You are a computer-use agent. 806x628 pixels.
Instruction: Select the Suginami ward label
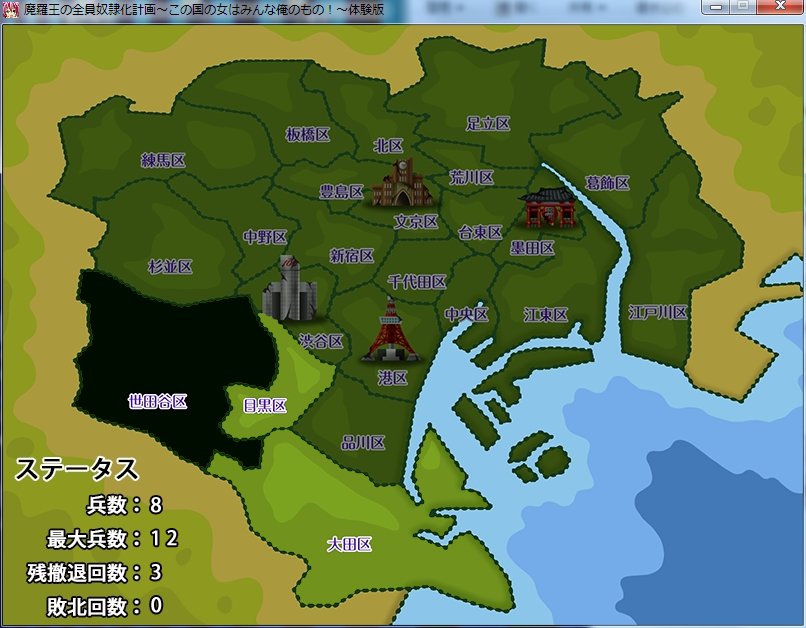click(x=170, y=266)
